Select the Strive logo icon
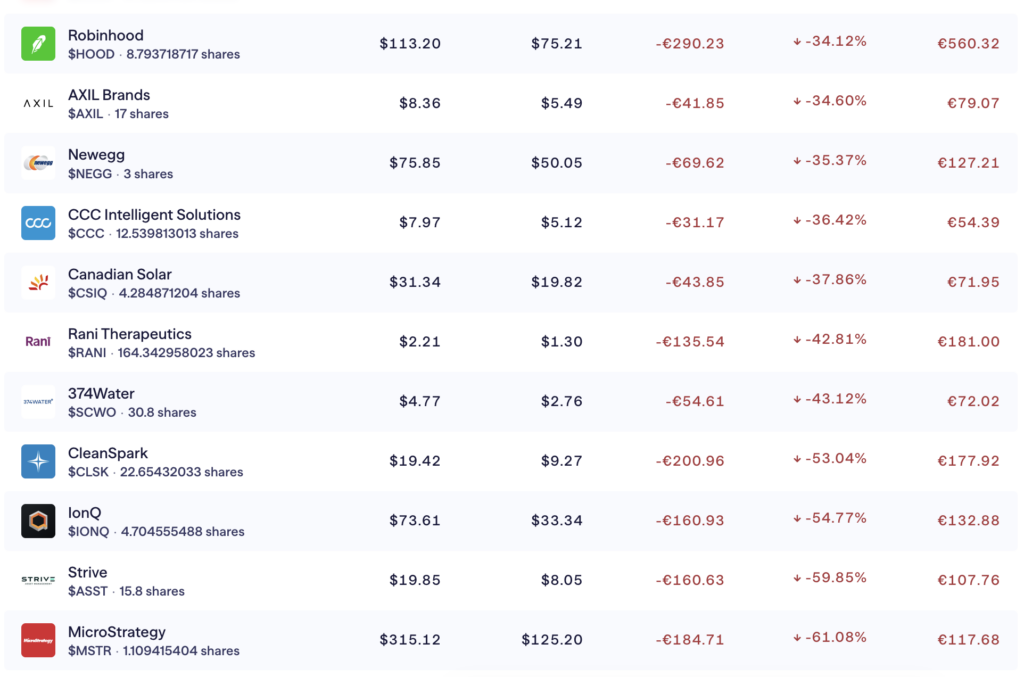This screenshot has height=677, width=1024. click(38, 581)
